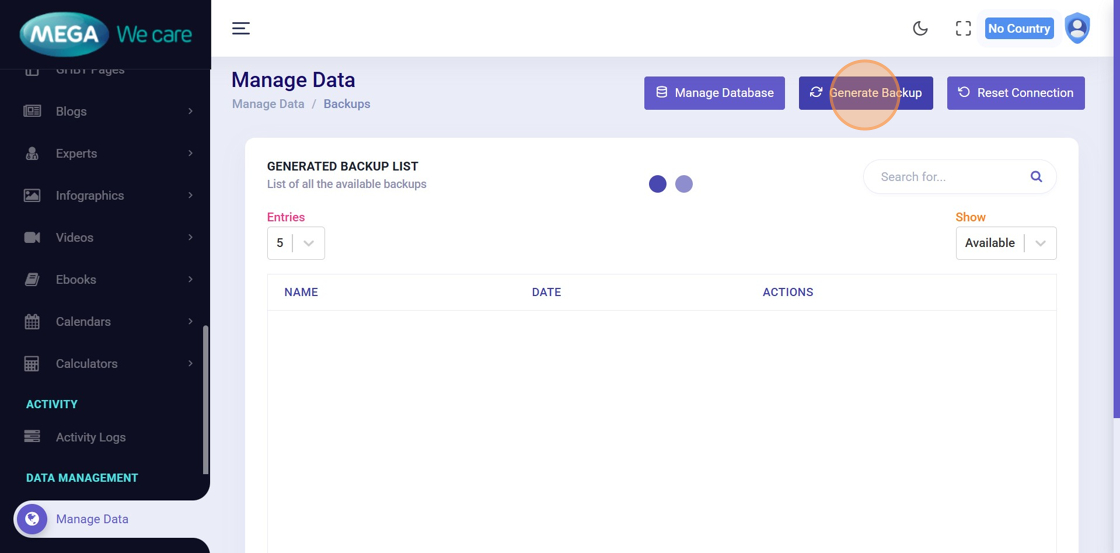Click the Manage Data breadcrumb link

(268, 104)
